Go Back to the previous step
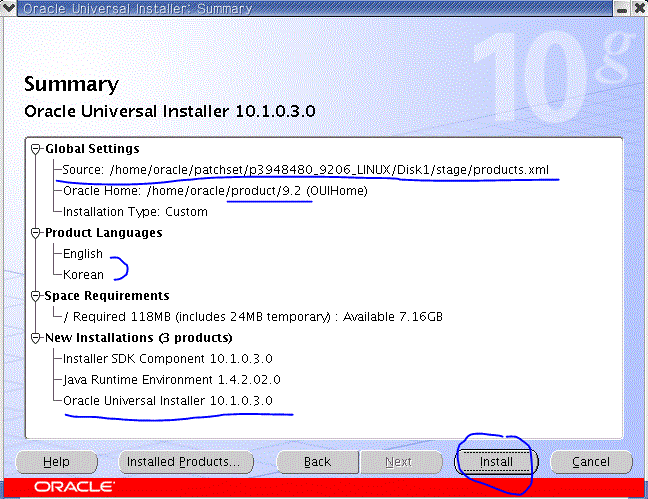The height and width of the screenshot is (499, 648). (x=317, y=462)
